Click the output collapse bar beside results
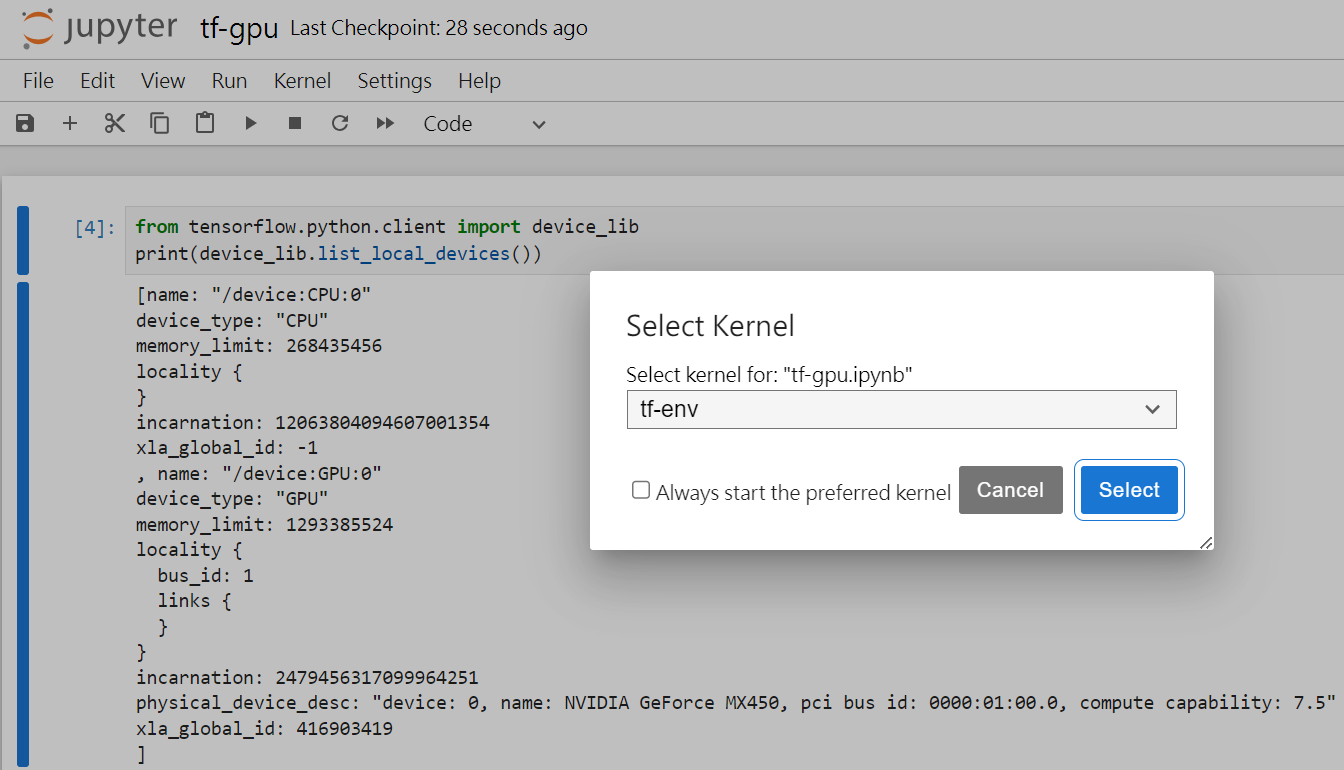This screenshot has width=1344, height=770. pos(22,525)
